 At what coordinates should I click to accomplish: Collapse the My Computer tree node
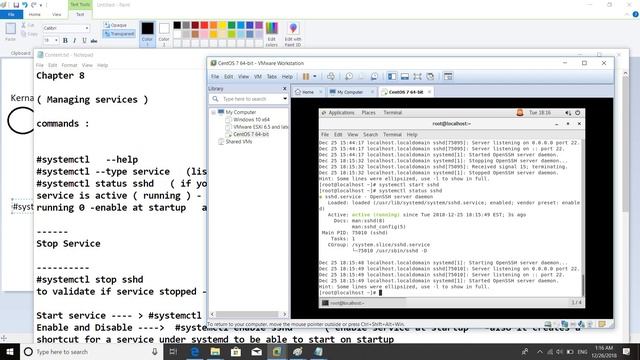(x=213, y=112)
